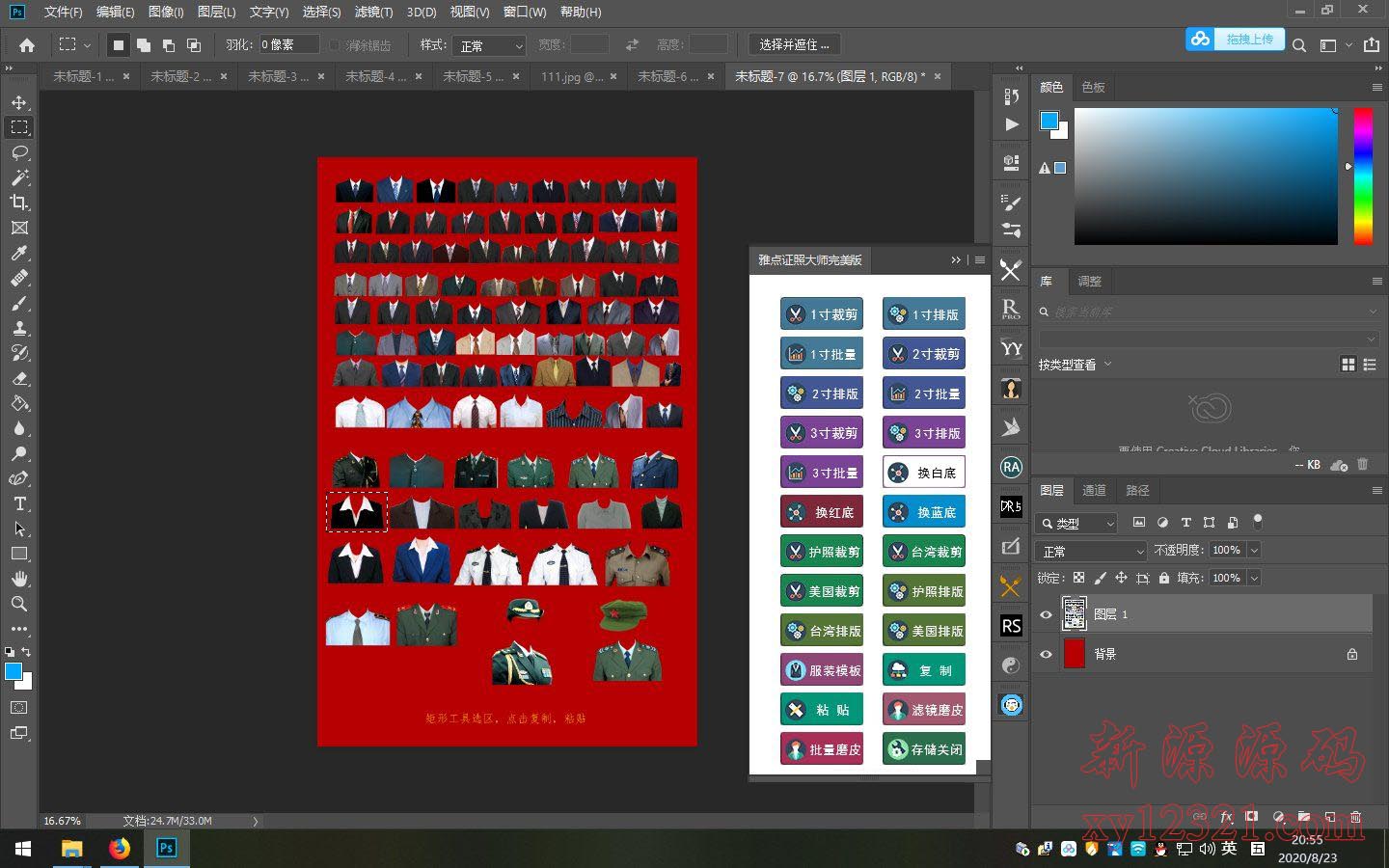1389x868 pixels.
Task: Collapse the 雅点证照大师 panel arrows
Action: coord(956,259)
